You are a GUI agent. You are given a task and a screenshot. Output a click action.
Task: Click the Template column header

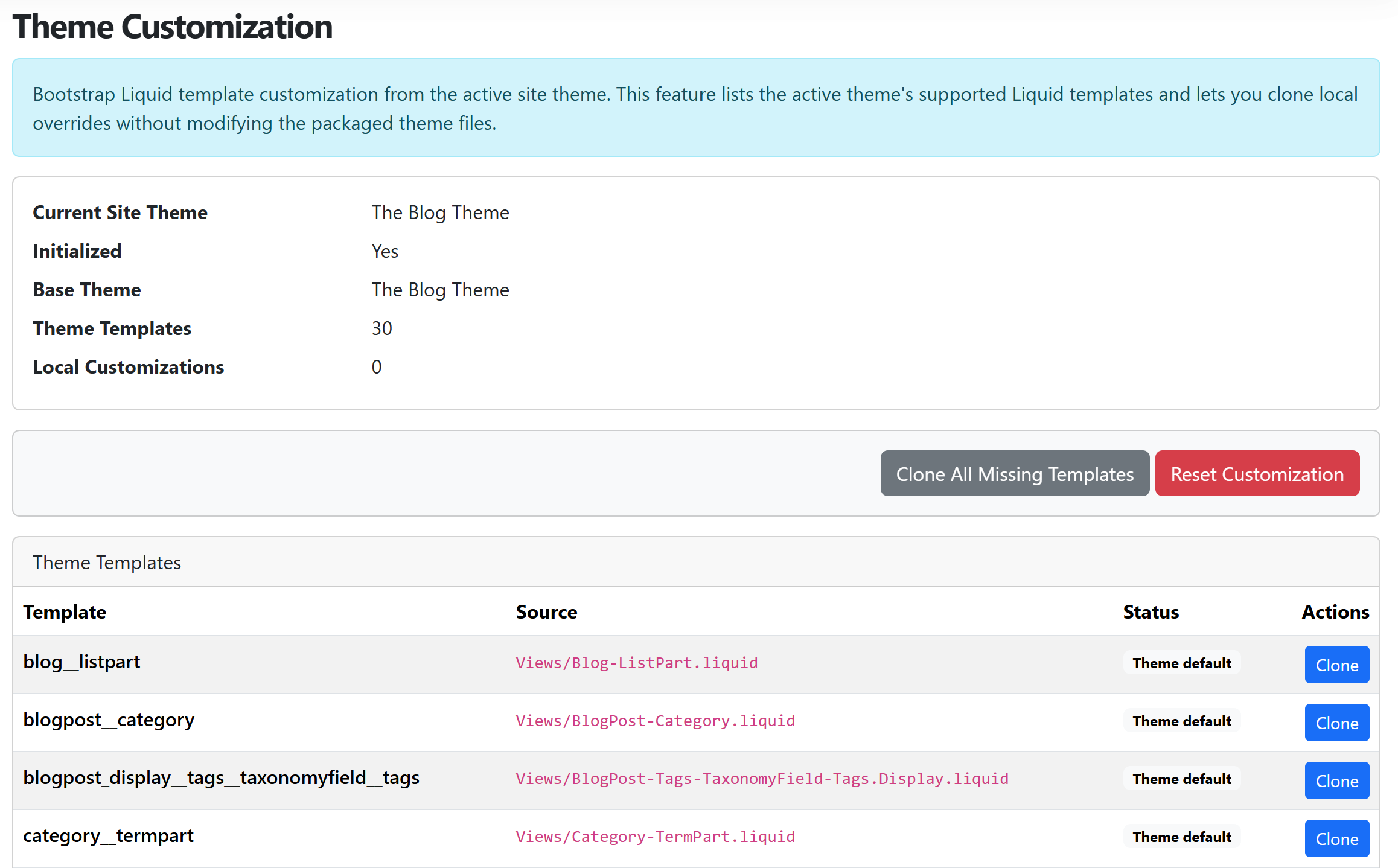click(x=65, y=612)
